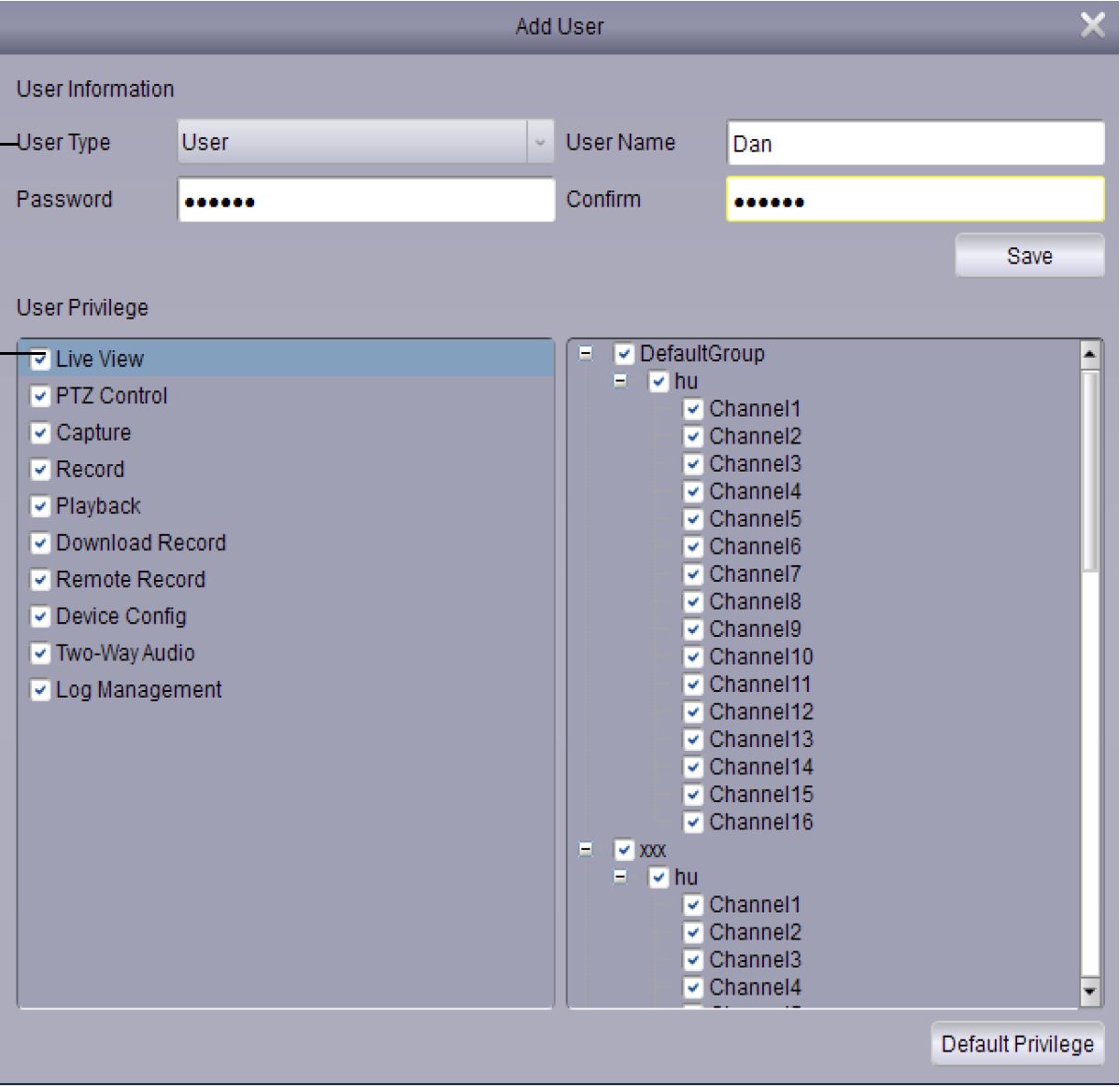Open the User Type dropdown

pyautogui.click(x=539, y=143)
